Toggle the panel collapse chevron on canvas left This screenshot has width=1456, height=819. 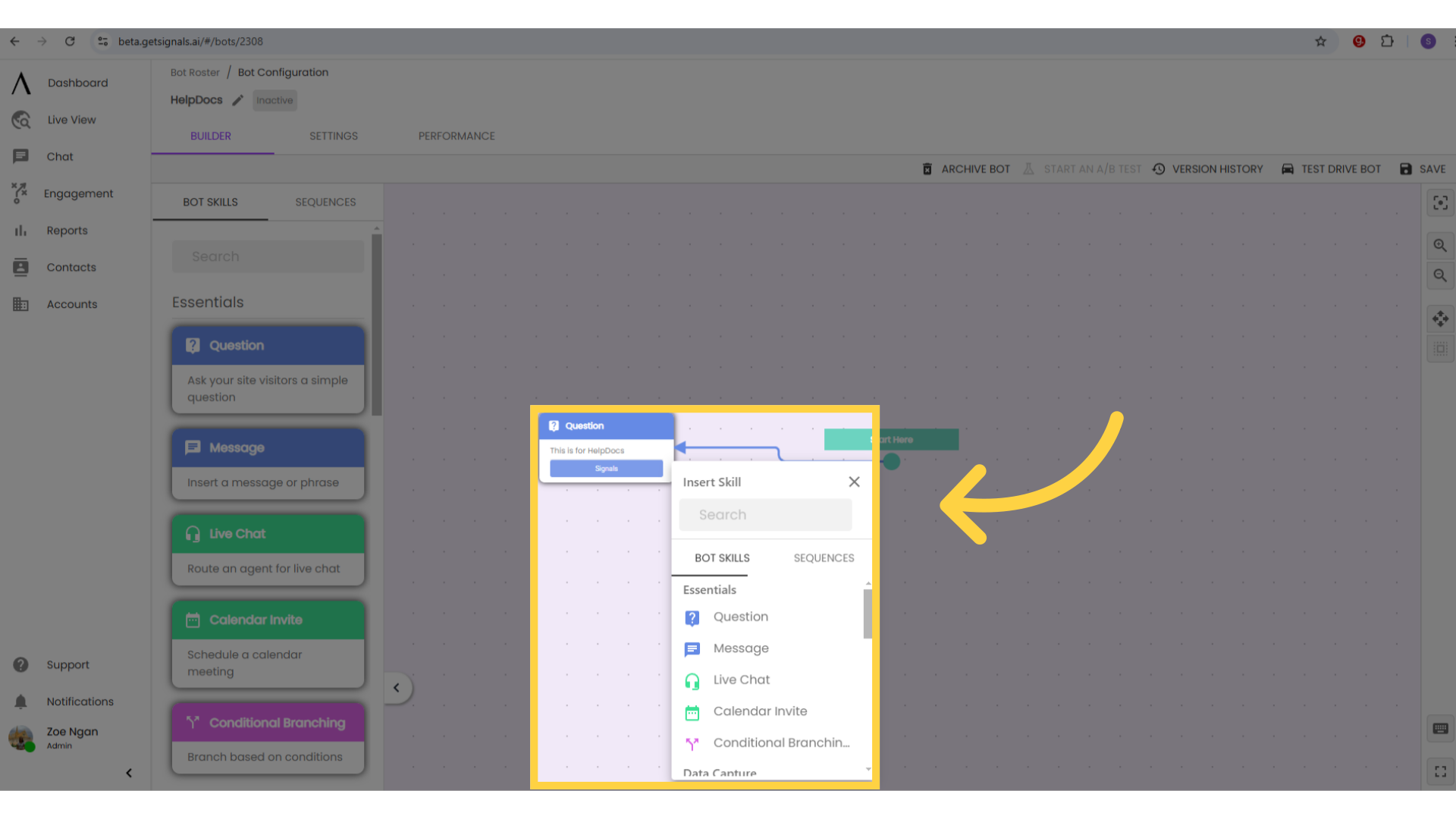click(396, 688)
